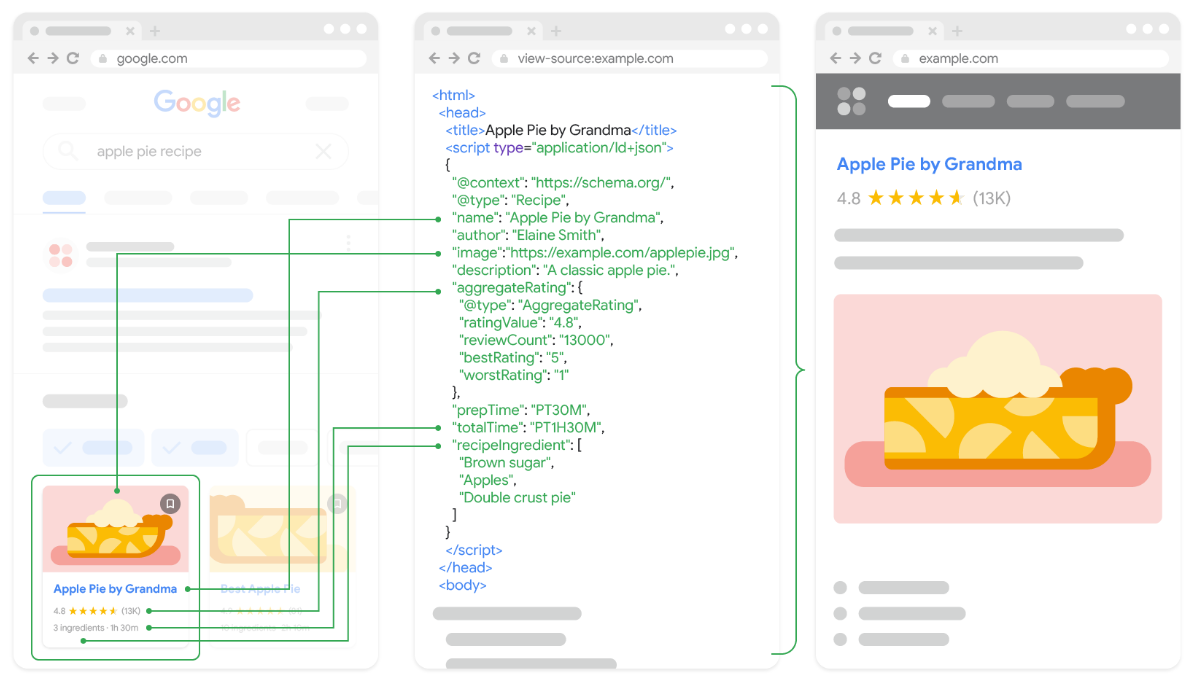Click forward arrow beside the example.com address bar

(x=855, y=59)
